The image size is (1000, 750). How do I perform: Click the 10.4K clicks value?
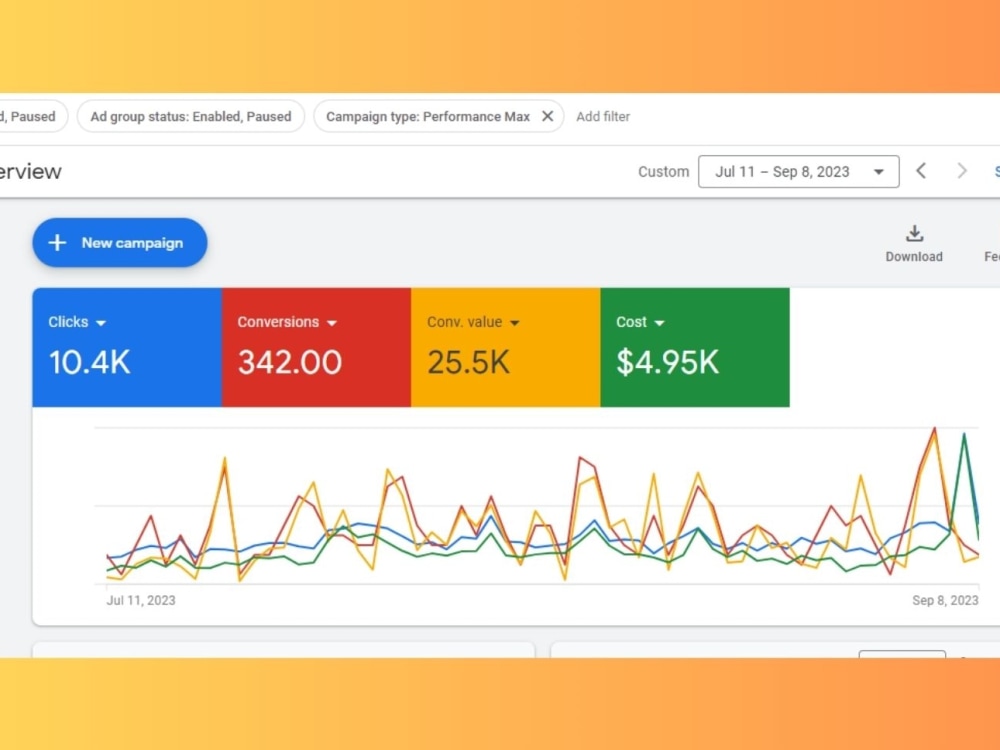point(89,362)
